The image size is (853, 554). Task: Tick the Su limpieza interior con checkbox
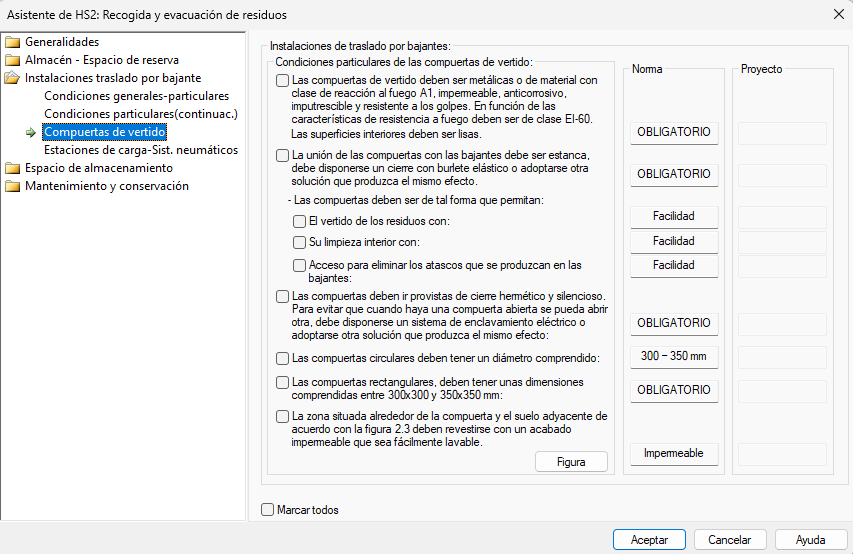click(299, 242)
